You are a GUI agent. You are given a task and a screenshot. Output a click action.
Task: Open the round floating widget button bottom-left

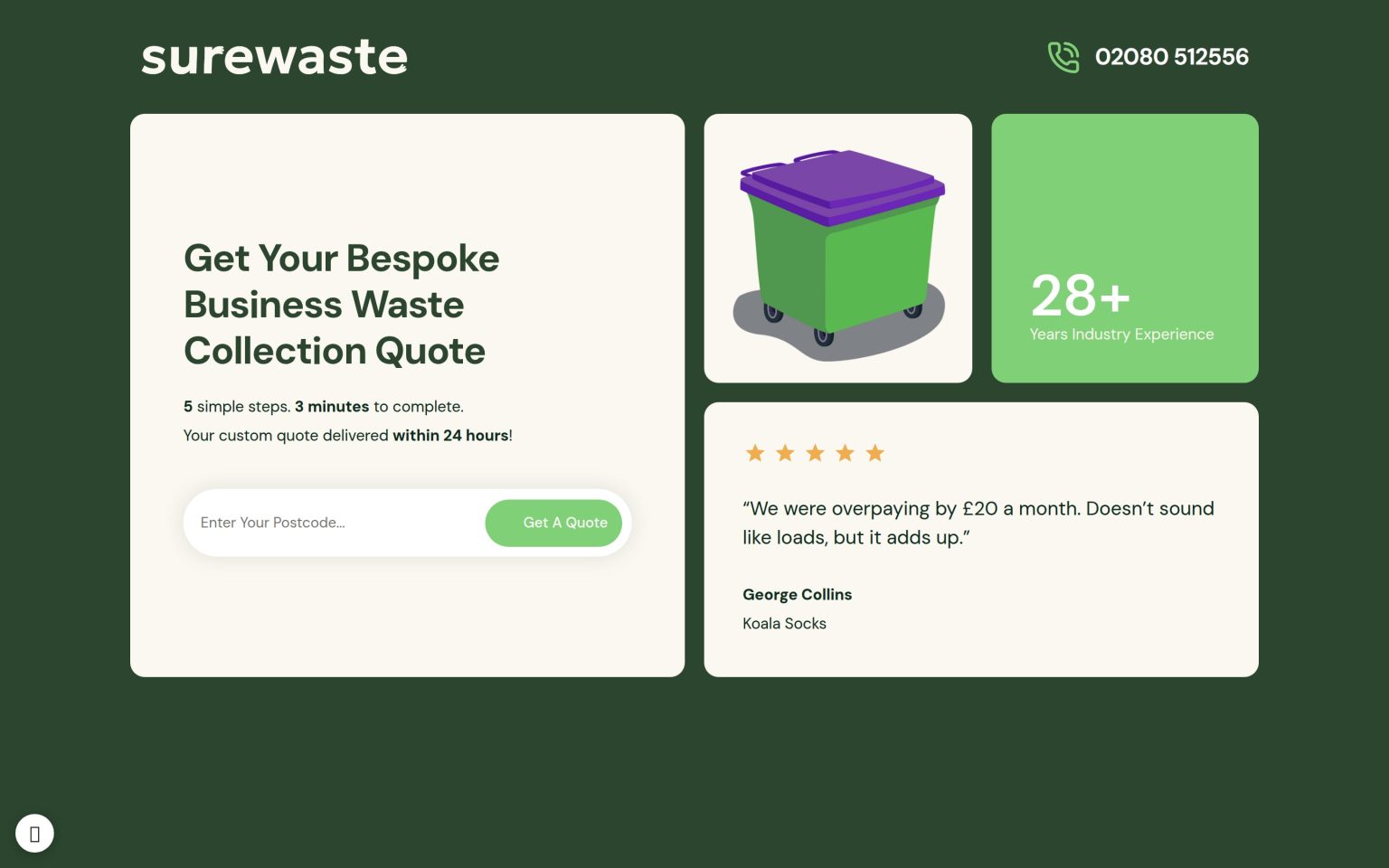click(34, 834)
